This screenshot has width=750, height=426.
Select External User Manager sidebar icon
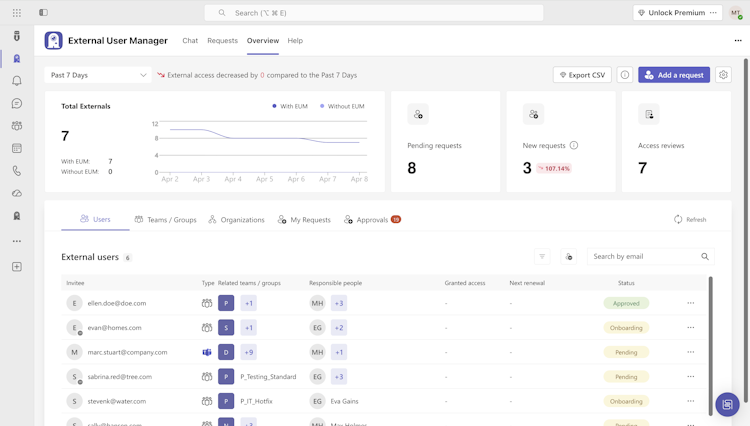[x=17, y=58]
